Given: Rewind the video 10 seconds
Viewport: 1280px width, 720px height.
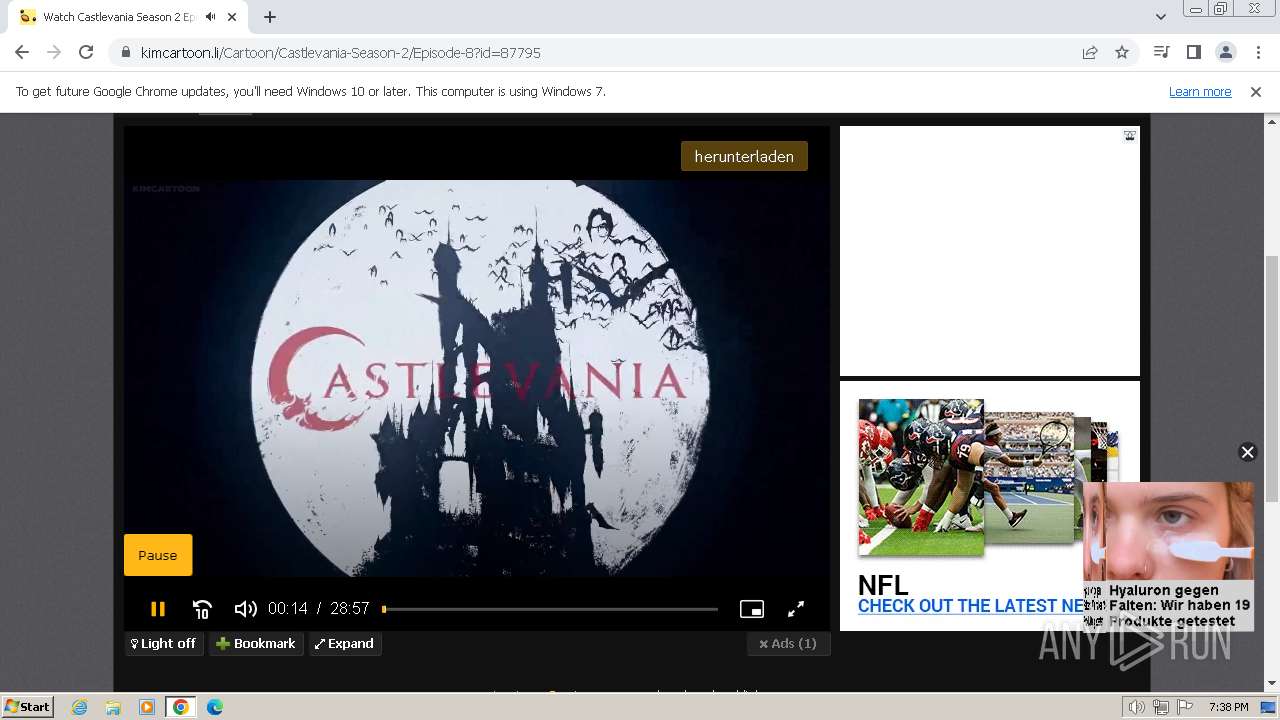Looking at the screenshot, I should coord(202,608).
